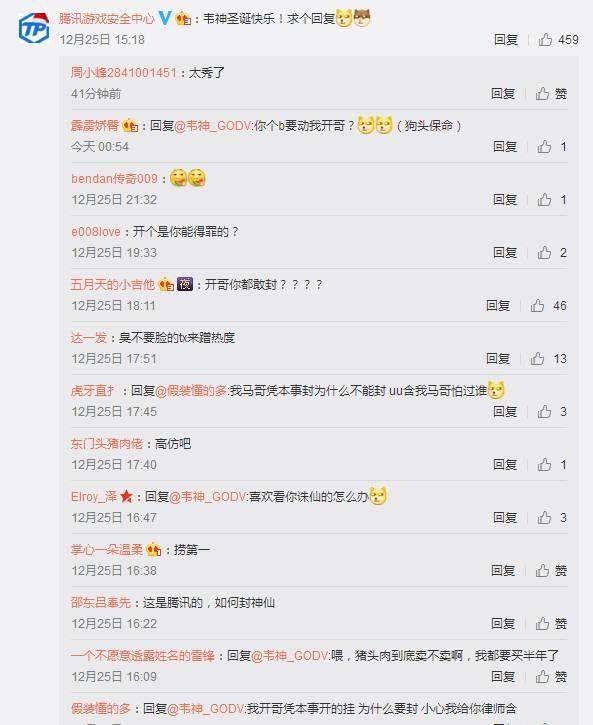Open the profile of 腾讯游戏安全中心
The height and width of the screenshot is (725, 593).
(x=106, y=18)
